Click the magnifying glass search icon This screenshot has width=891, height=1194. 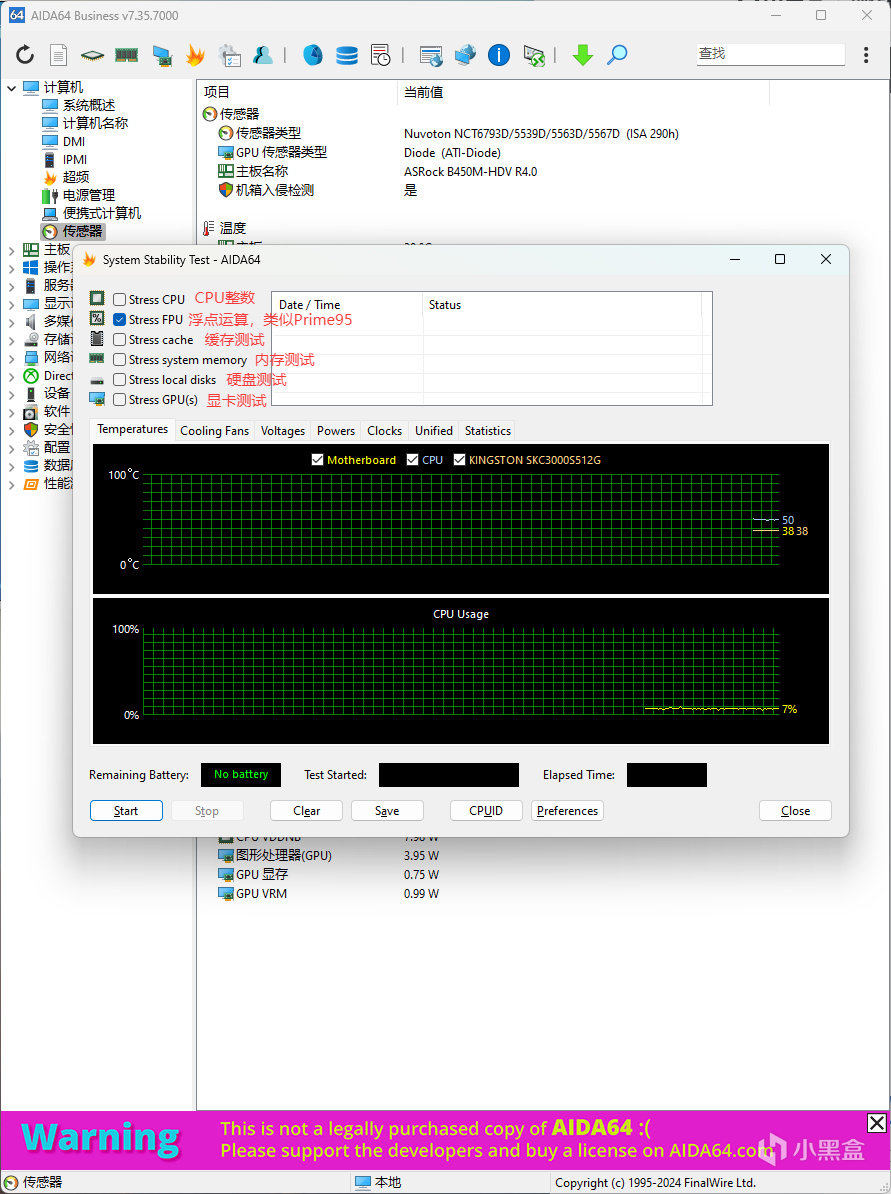tap(617, 55)
